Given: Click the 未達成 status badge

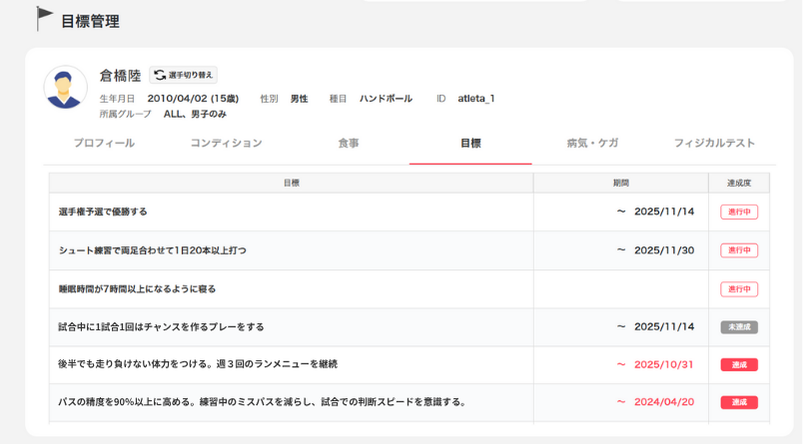Looking at the screenshot, I should 739,327.
